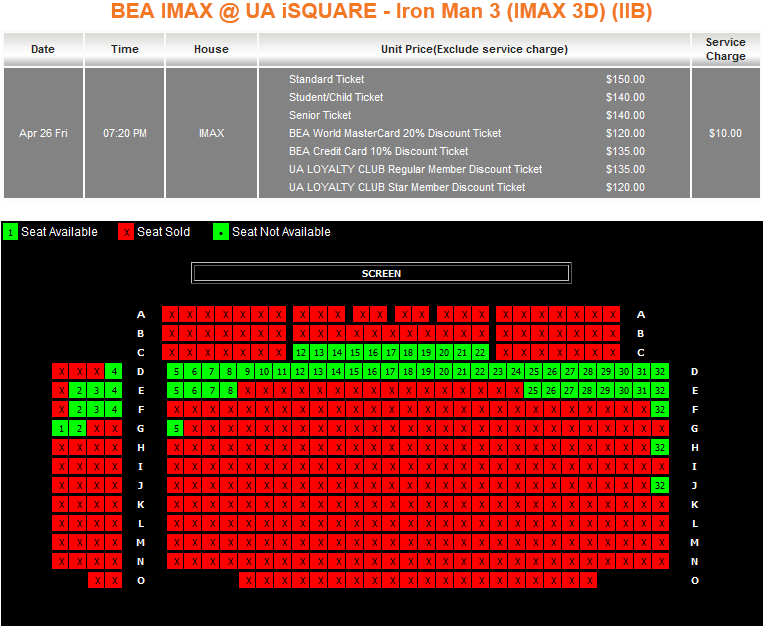The width and height of the screenshot is (765, 626).
Task: Click the Seat Not Available legend icon
Action: pos(221,232)
